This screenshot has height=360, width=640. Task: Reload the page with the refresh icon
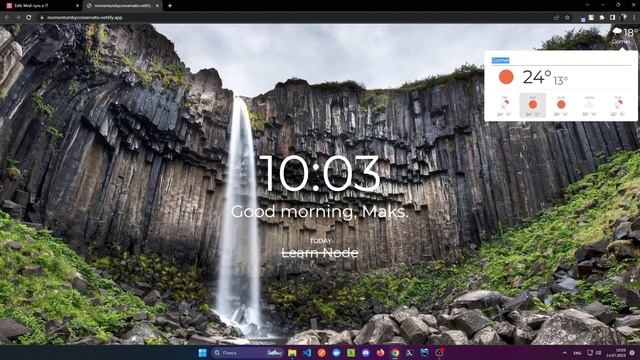click(29, 18)
